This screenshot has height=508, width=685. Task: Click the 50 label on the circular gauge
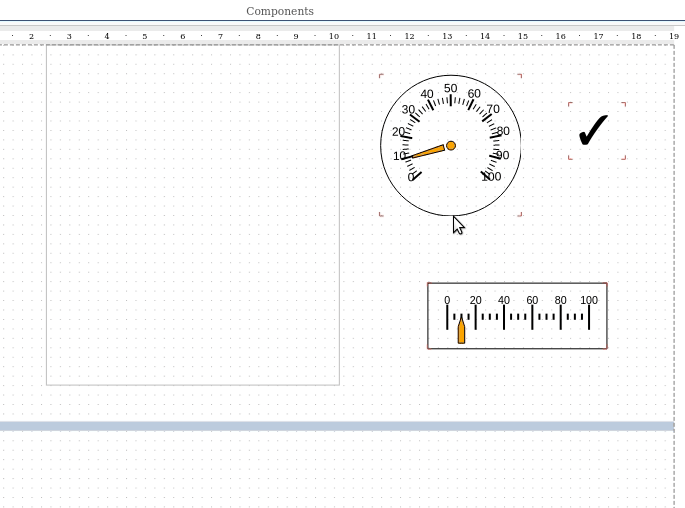point(451,89)
